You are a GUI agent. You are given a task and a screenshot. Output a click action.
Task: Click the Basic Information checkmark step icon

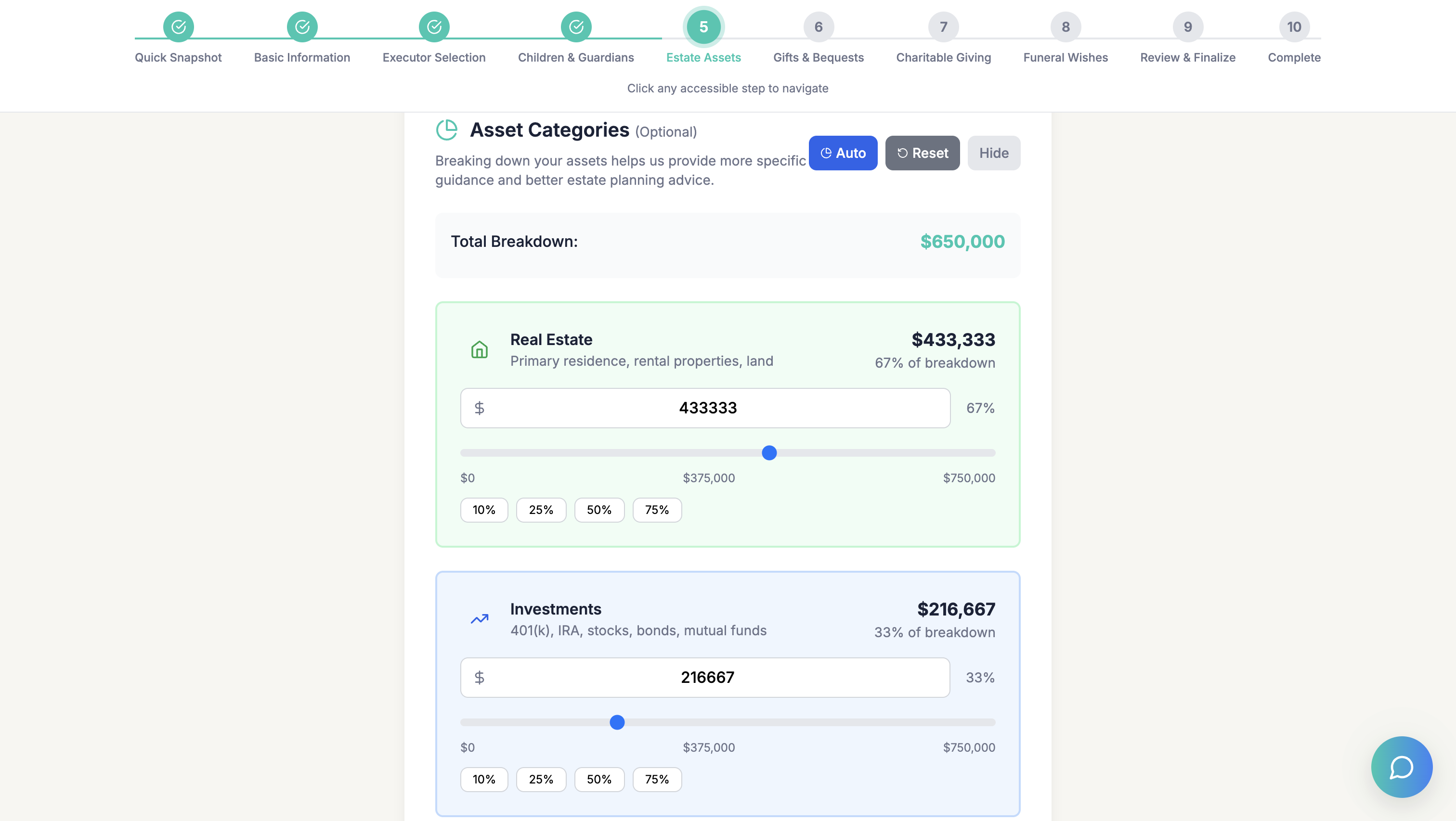click(x=302, y=26)
